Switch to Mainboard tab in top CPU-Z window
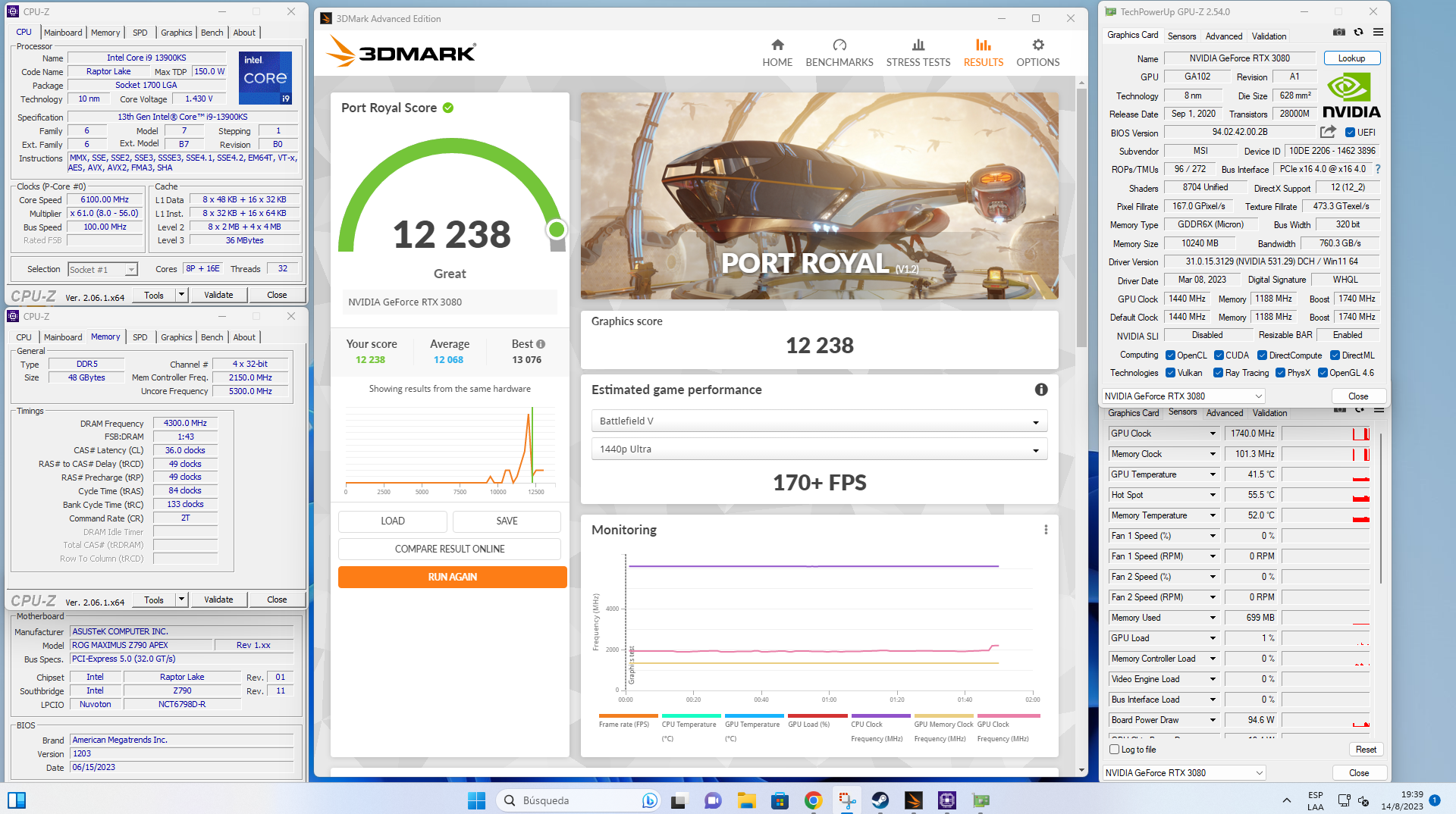This screenshot has width=1456, height=814. click(x=63, y=33)
